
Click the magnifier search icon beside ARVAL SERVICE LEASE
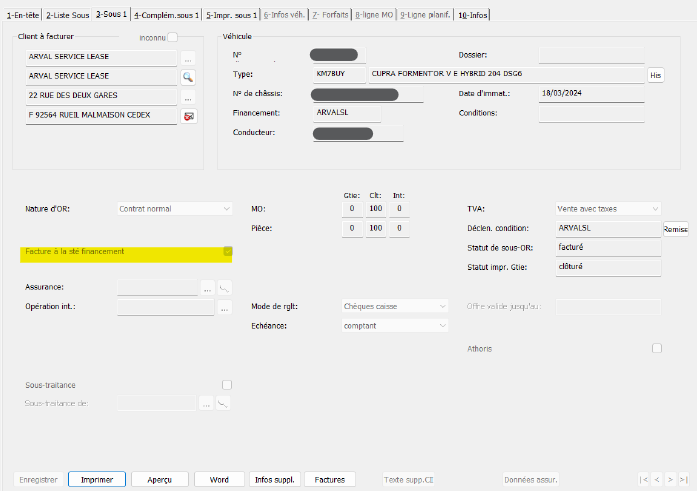pyautogui.click(x=188, y=76)
